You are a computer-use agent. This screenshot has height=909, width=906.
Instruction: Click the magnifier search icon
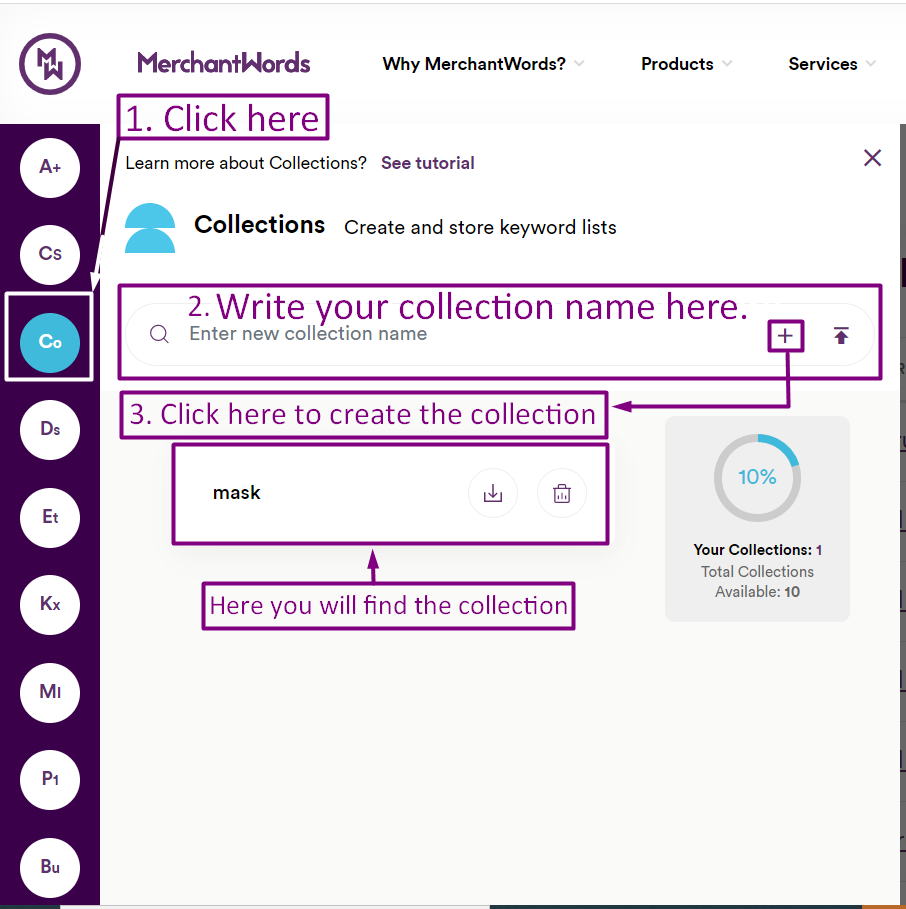coord(159,334)
